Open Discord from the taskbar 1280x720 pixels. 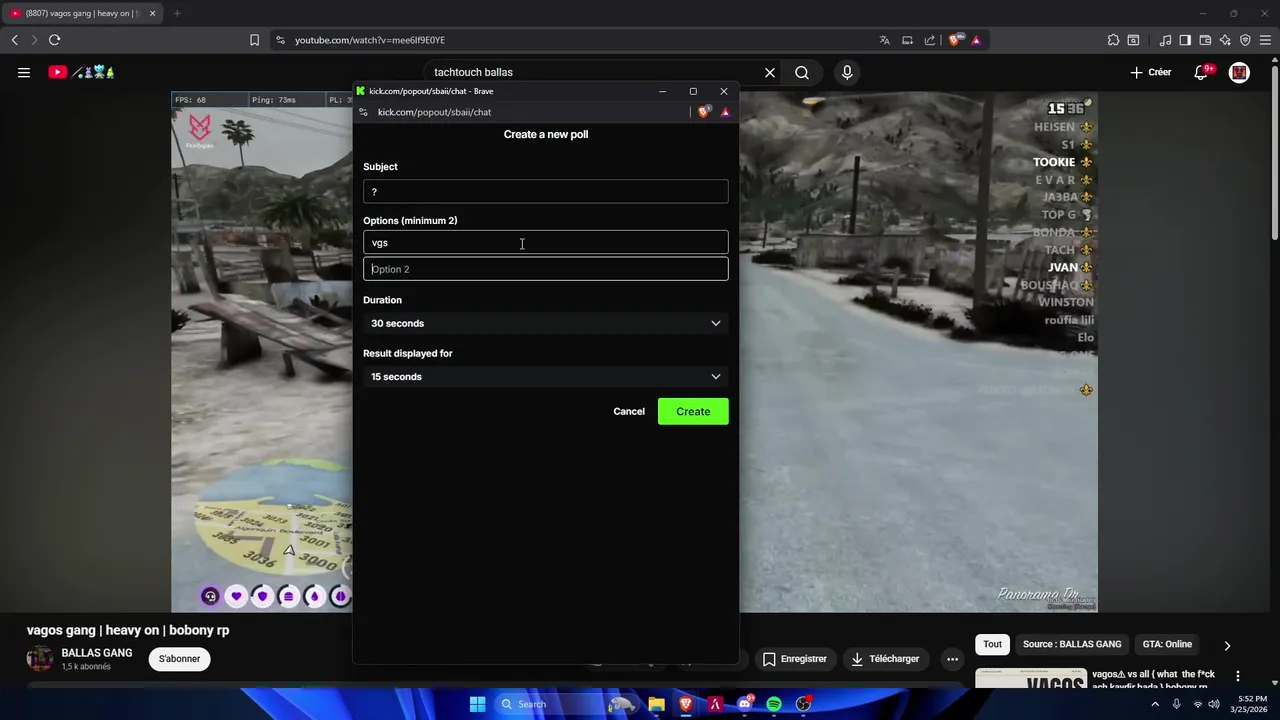[745, 704]
